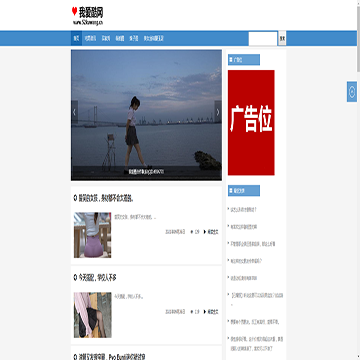The width and height of the screenshot is (360, 360).
Task: Focus the search input field in the navbar
Action: pyautogui.click(x=263, y=39)
